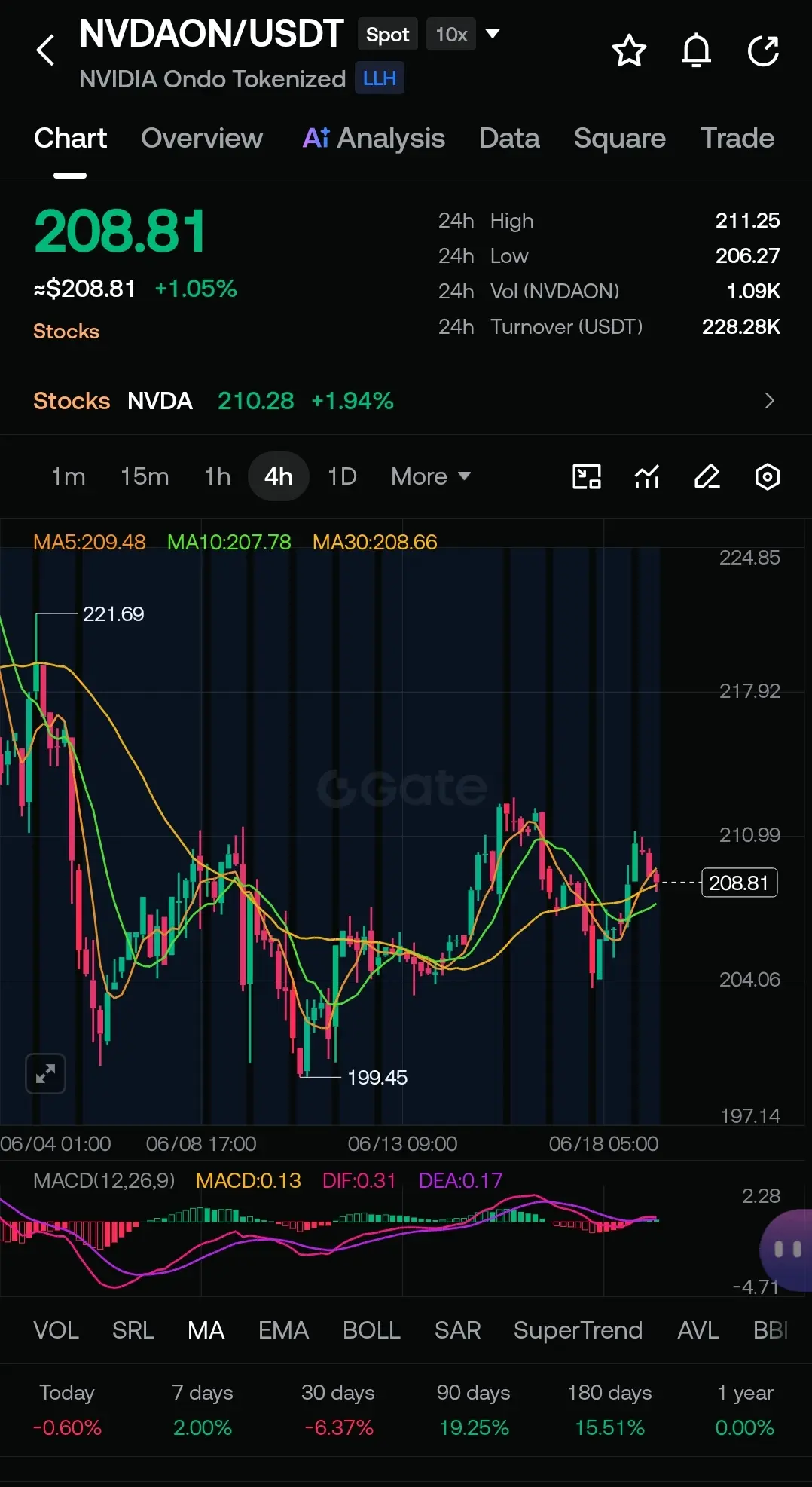This screenshot has width=812, height=1487.
Task: Tap the NVDAON/USDT pair title
Action: (x=212, y=34)
